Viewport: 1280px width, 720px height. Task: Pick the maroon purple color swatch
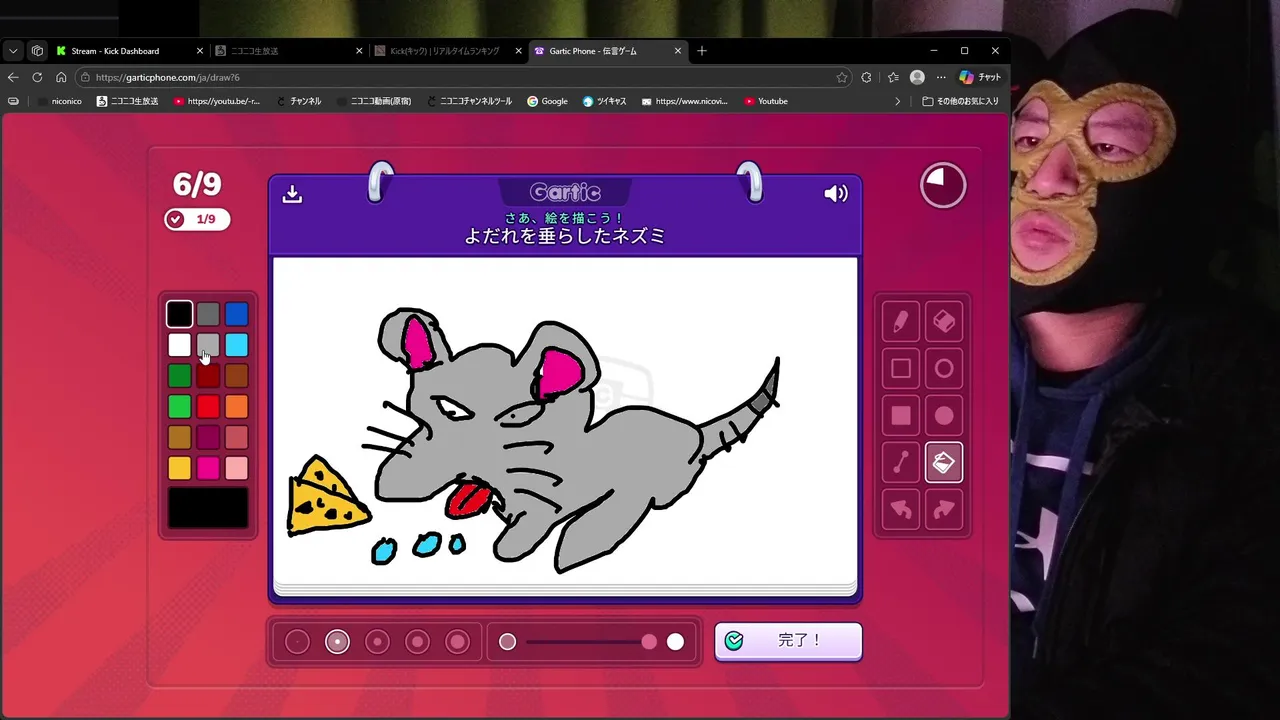click(x=208, y=437)
